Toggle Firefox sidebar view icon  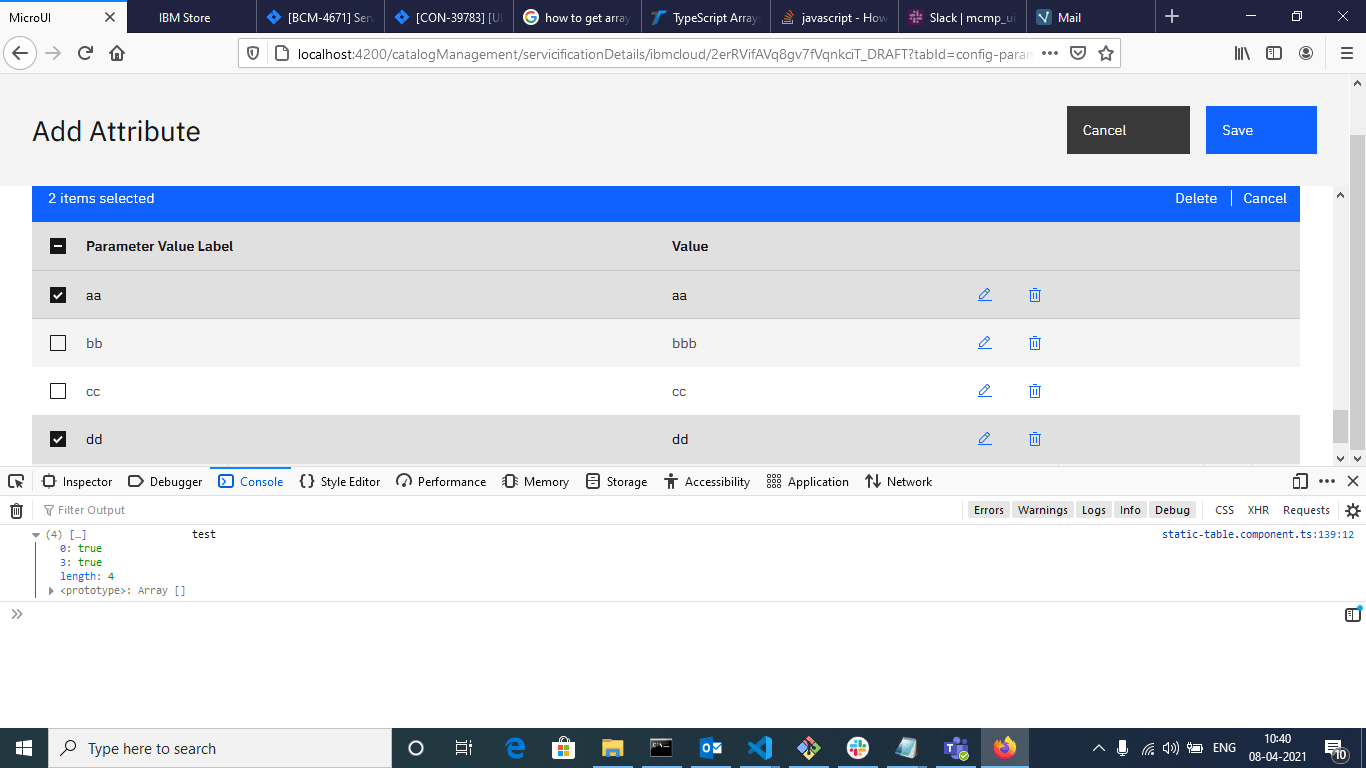pyautogui.click(x=1274, y=53)
